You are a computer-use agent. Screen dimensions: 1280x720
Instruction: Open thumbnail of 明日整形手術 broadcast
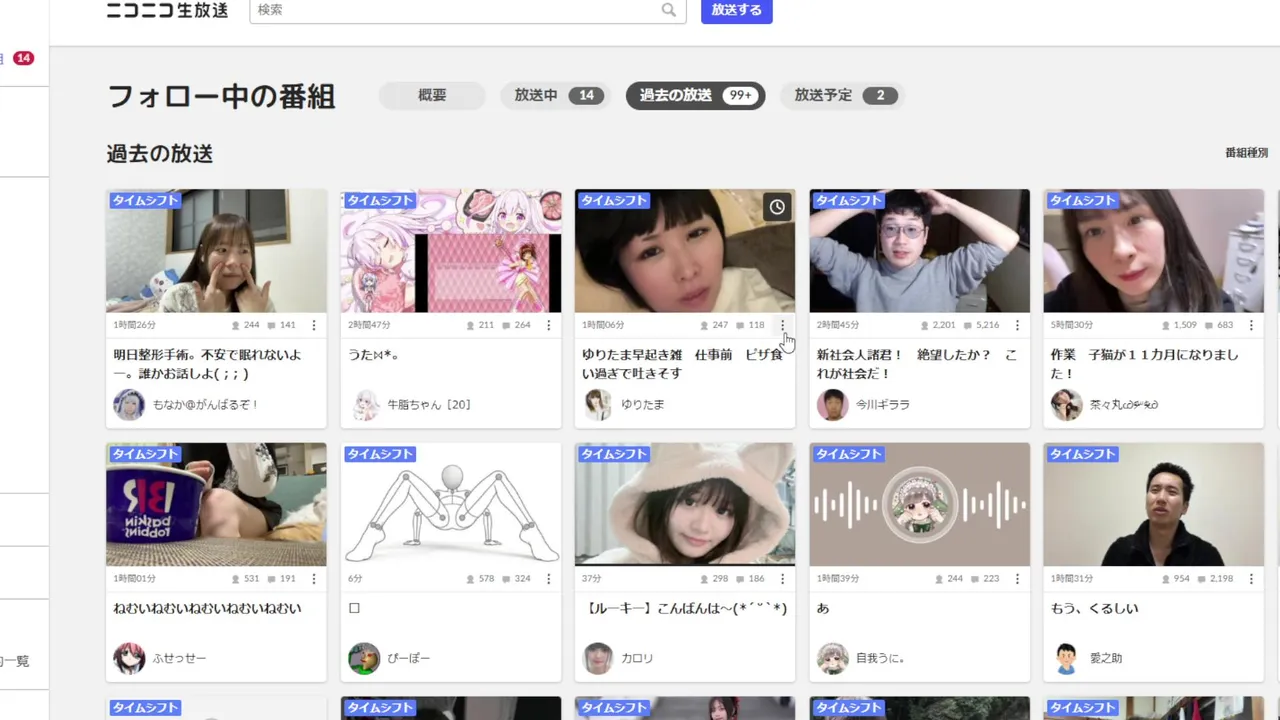216,251
